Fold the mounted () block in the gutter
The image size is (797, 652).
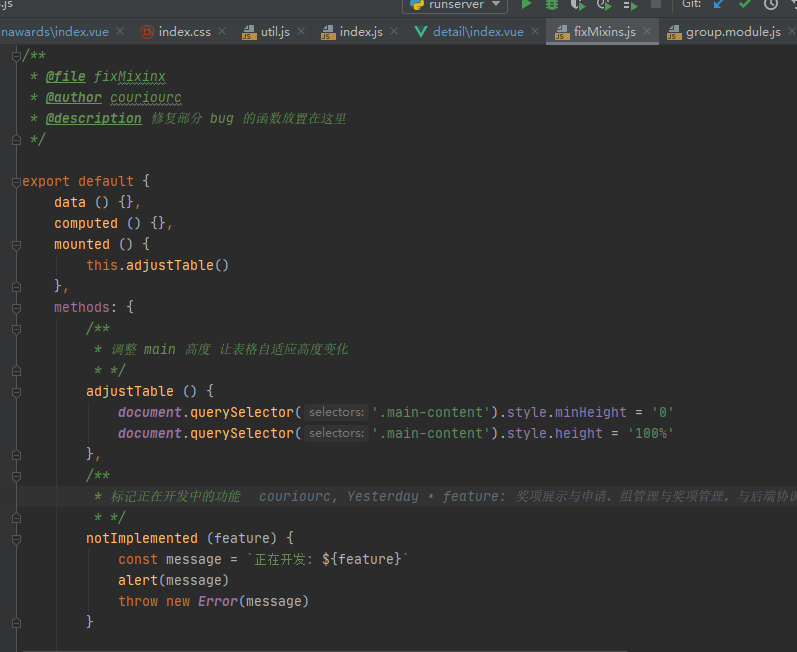pyautogui.click(x=16, y=244)
